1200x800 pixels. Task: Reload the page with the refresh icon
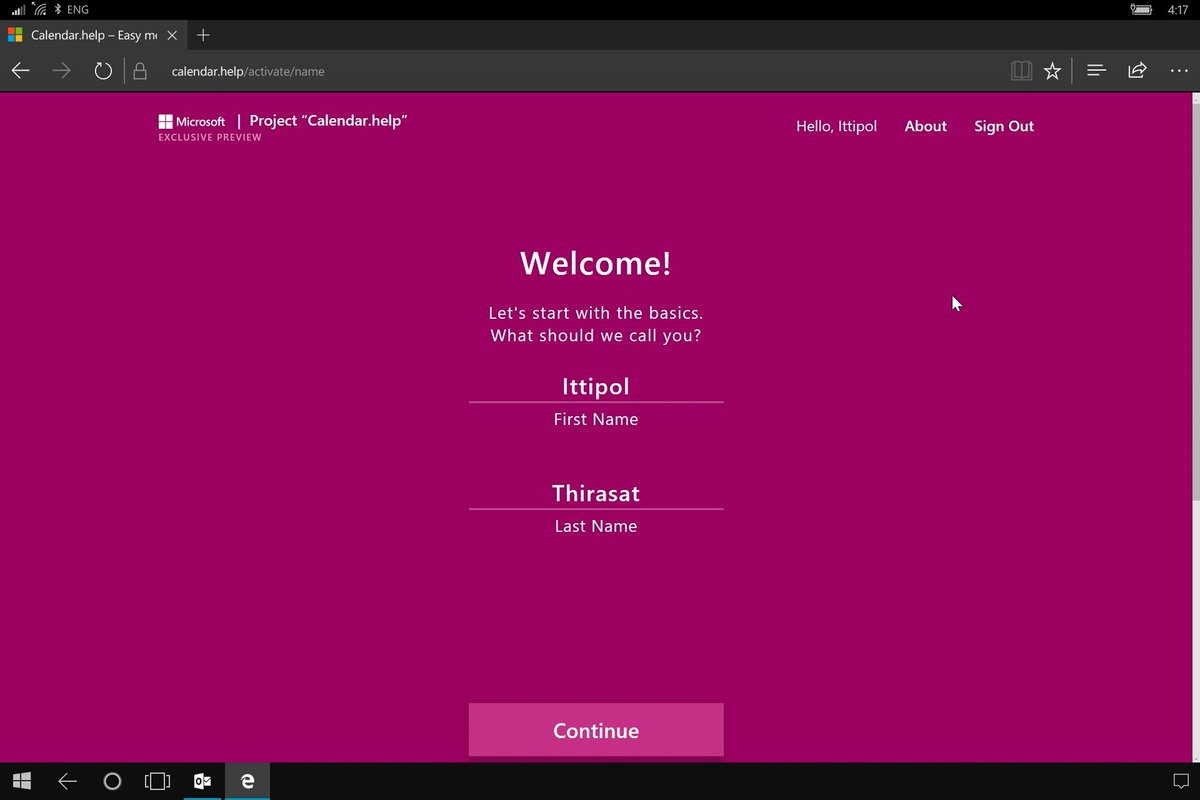[x=103, y=71]
